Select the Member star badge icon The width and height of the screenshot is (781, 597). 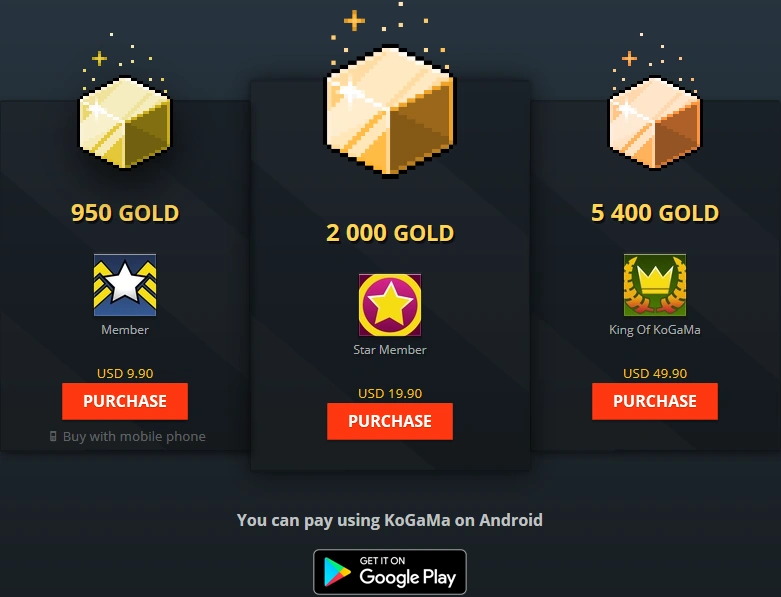coord(125,285)
